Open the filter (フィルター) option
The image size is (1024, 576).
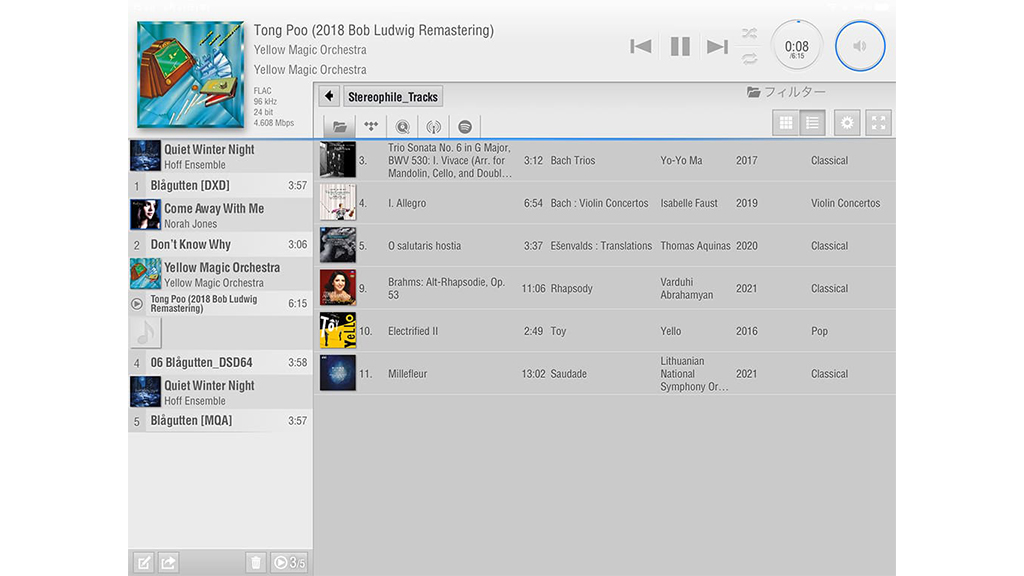pyautogui.click(x=786, y=92)
